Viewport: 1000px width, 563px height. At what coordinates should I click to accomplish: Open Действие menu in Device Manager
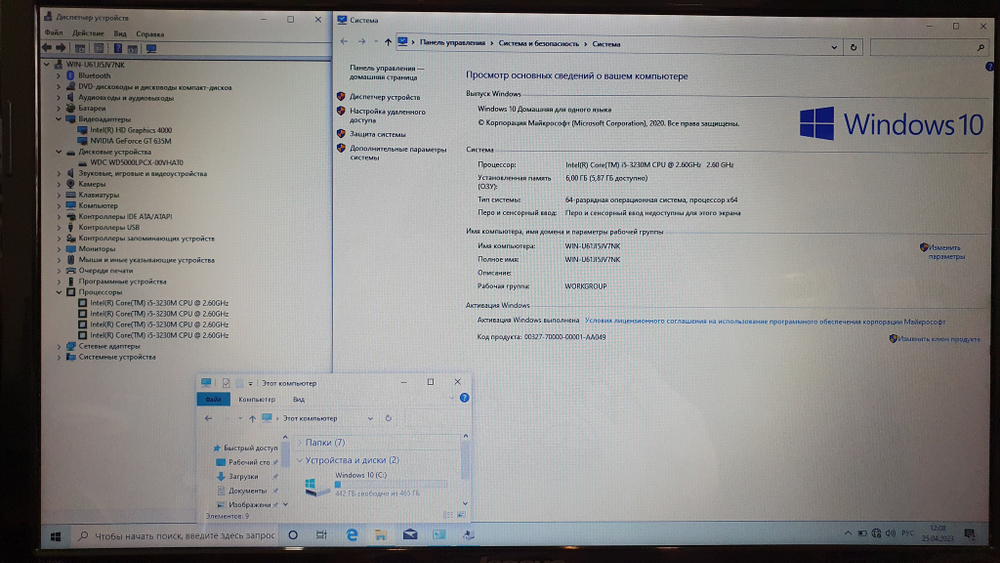pos(88,33)
